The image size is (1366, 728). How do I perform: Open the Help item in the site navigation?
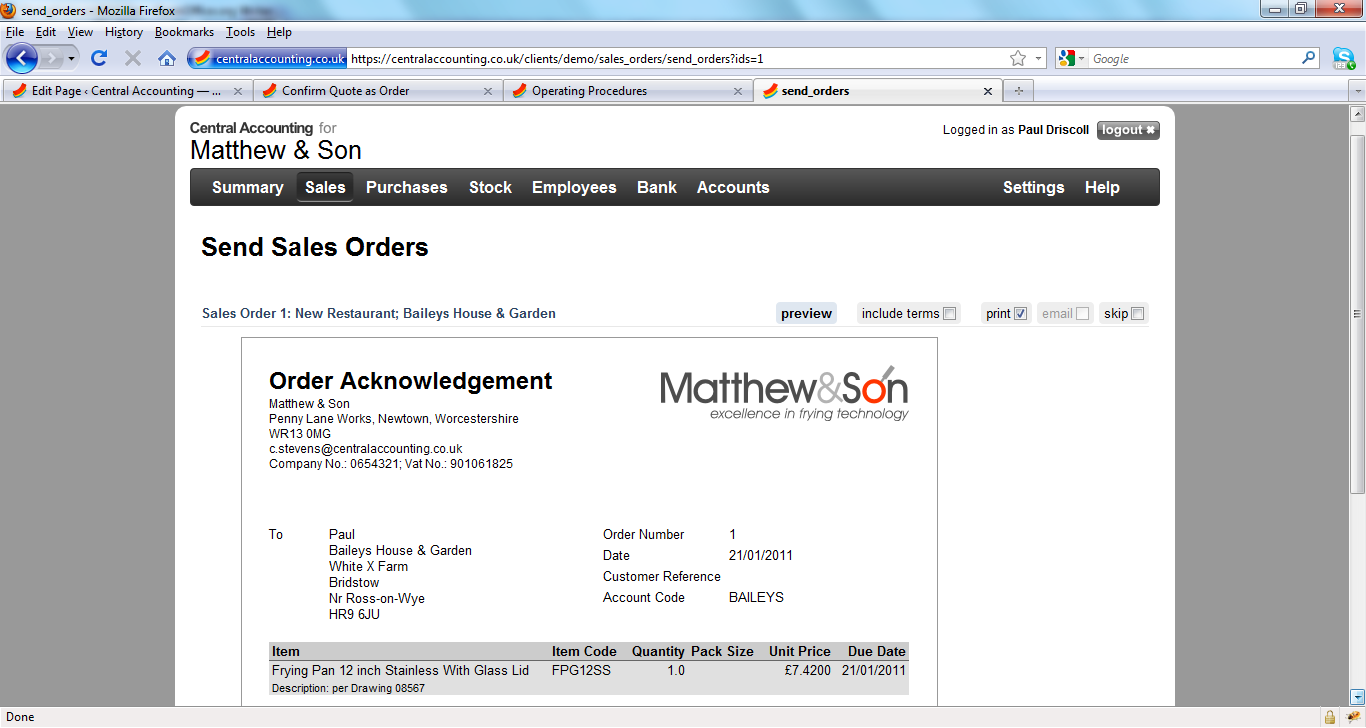(x=1102, y=187)
